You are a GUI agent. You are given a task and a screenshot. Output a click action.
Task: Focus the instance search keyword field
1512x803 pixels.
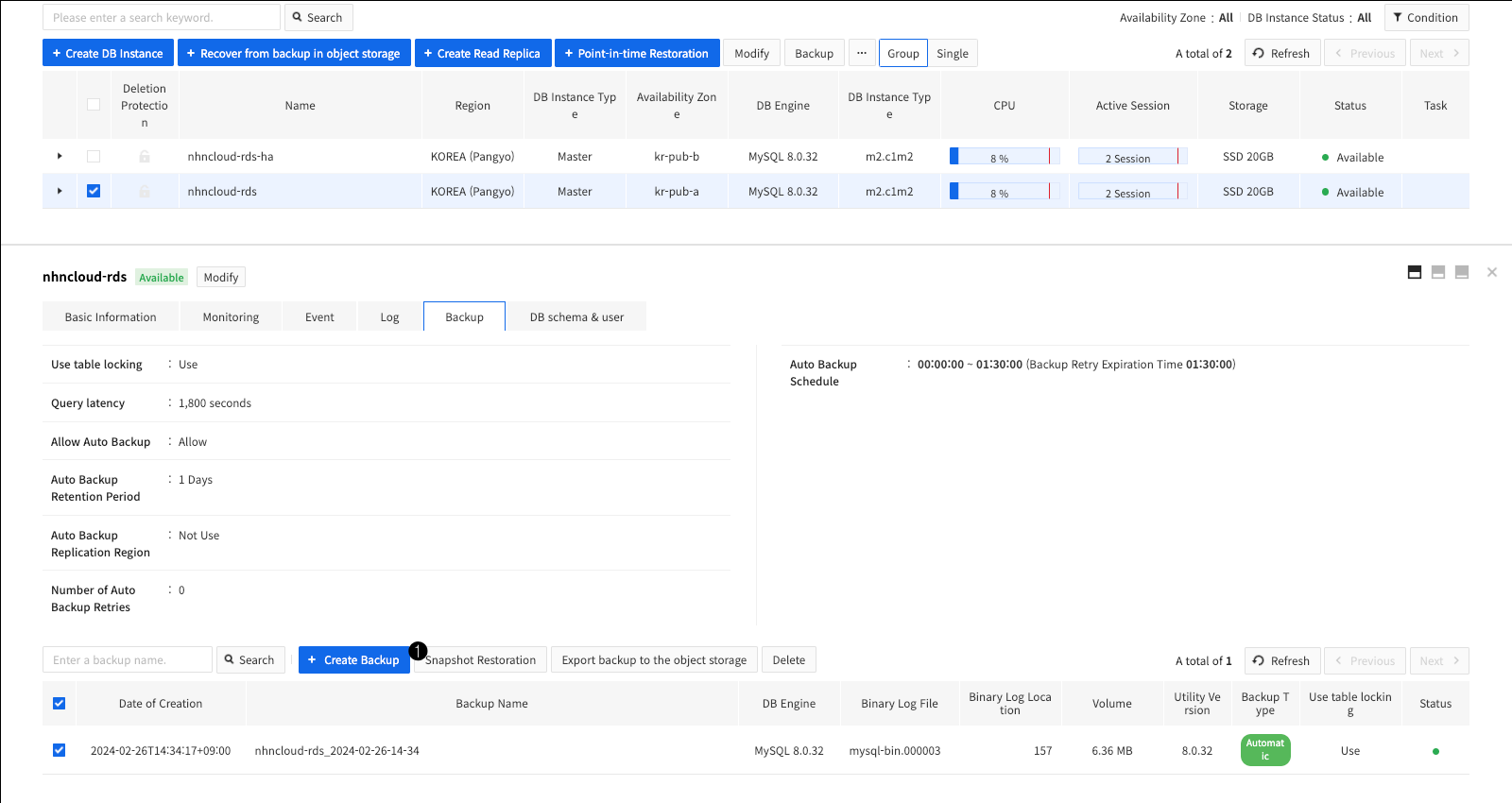[162, 18]
